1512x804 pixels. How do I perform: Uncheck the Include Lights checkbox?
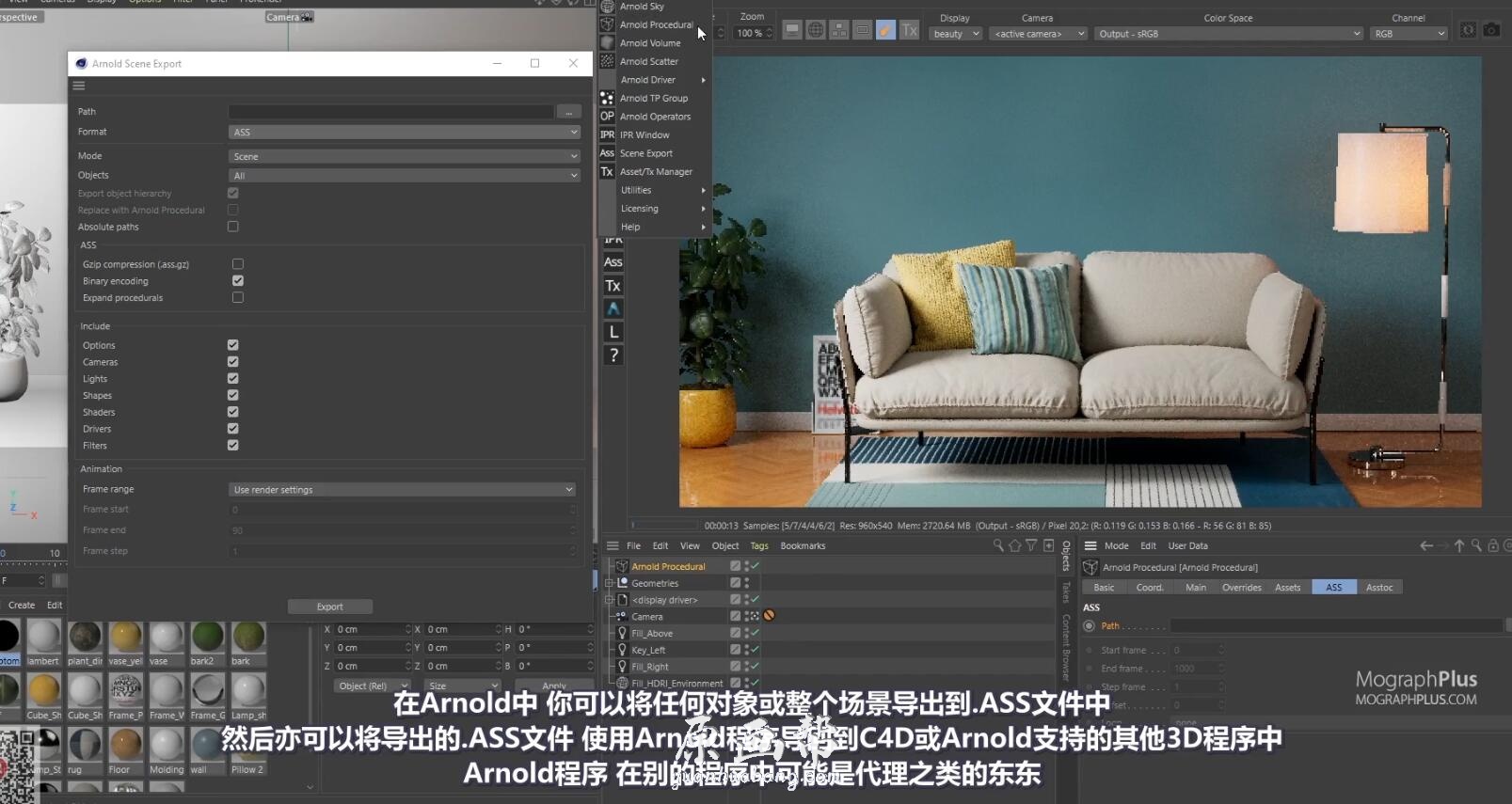click(233, 378)
